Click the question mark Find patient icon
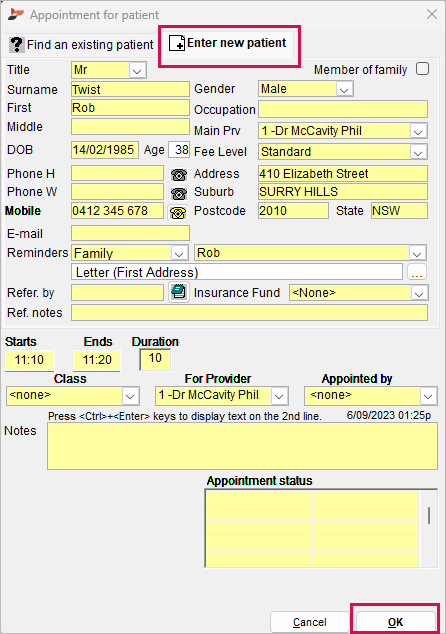Viewport: 446px width, 634px height. [17, 44]
